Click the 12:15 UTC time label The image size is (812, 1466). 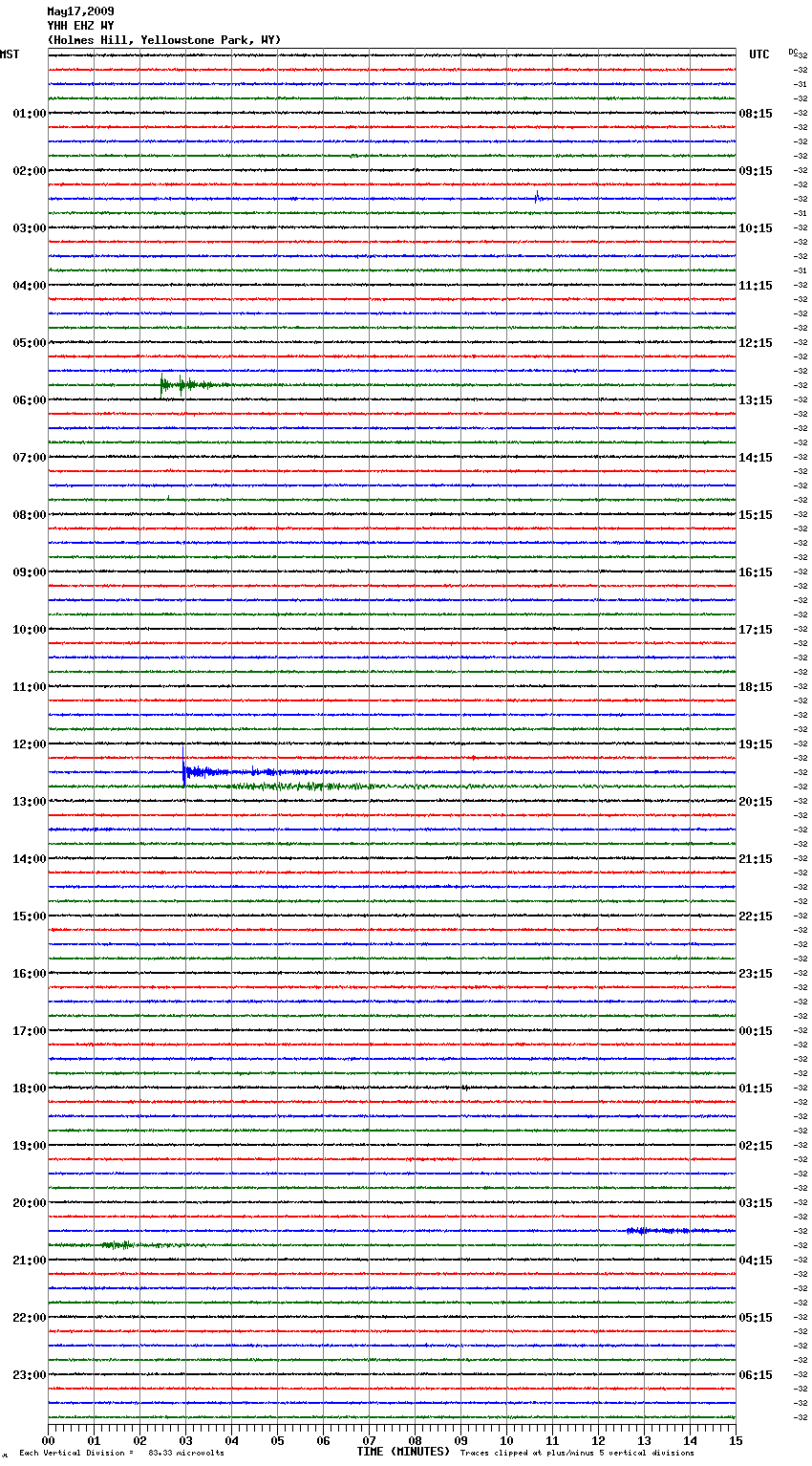click(756, 343)
